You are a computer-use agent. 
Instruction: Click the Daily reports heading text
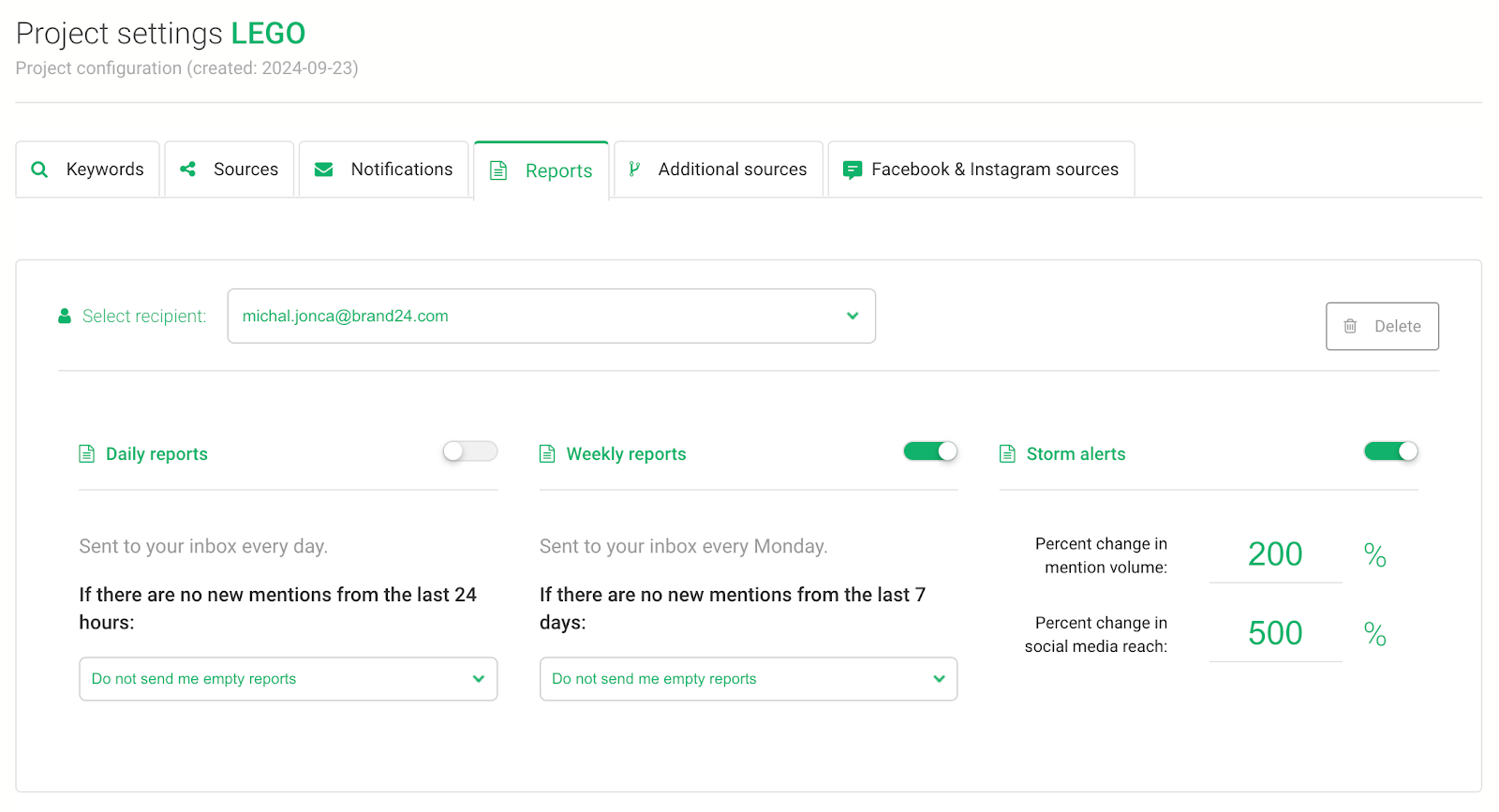click(x=156, y=454)
